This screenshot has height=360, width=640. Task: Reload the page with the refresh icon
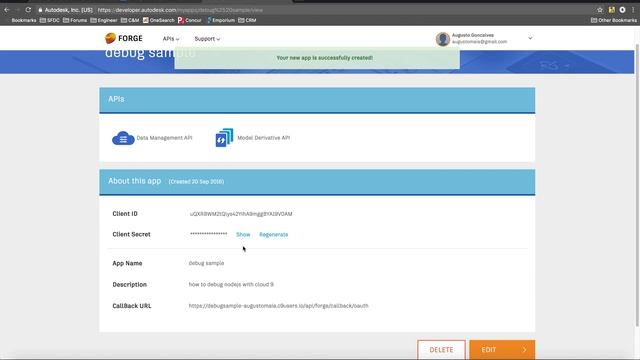28,10
